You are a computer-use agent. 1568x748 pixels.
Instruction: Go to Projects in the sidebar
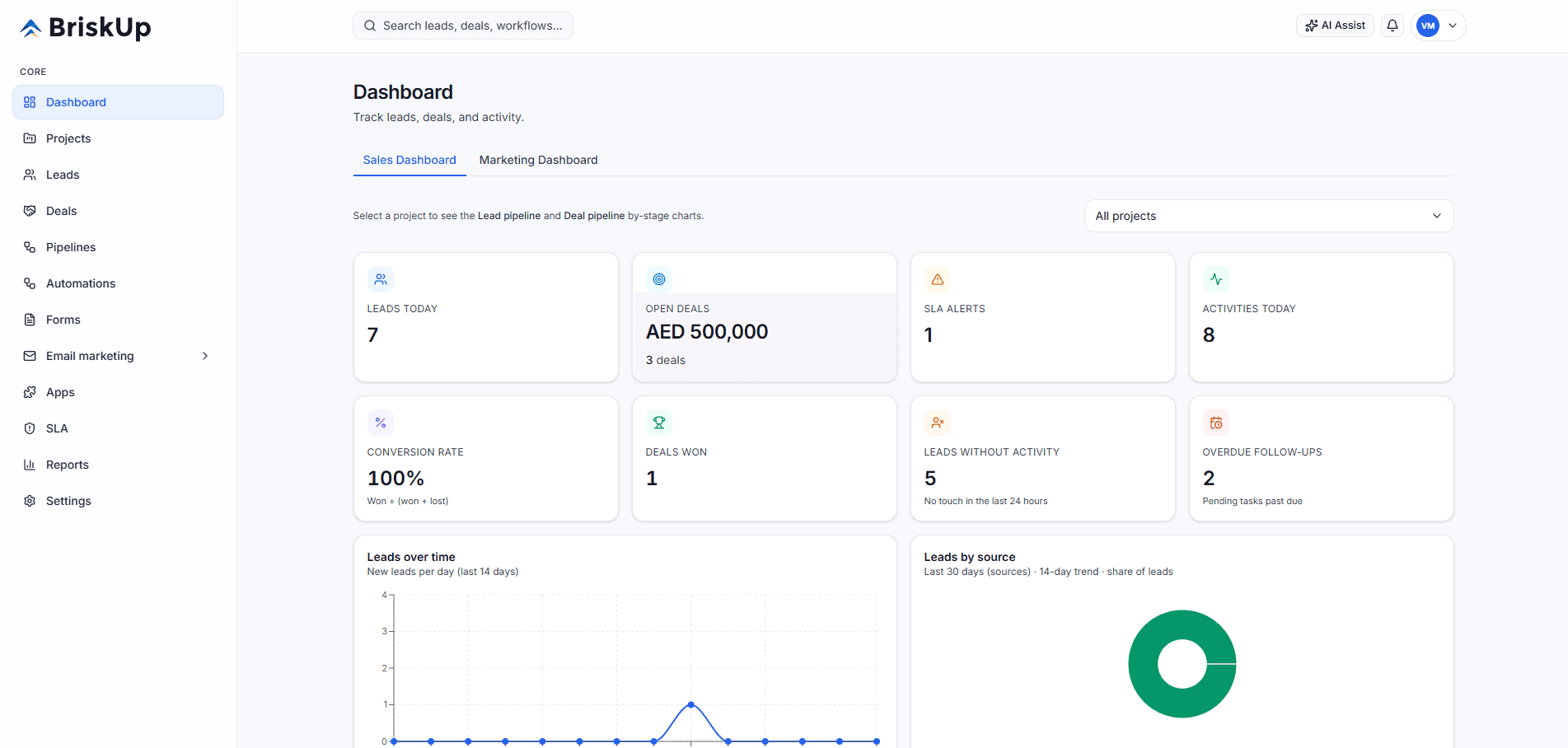[118, 138]
